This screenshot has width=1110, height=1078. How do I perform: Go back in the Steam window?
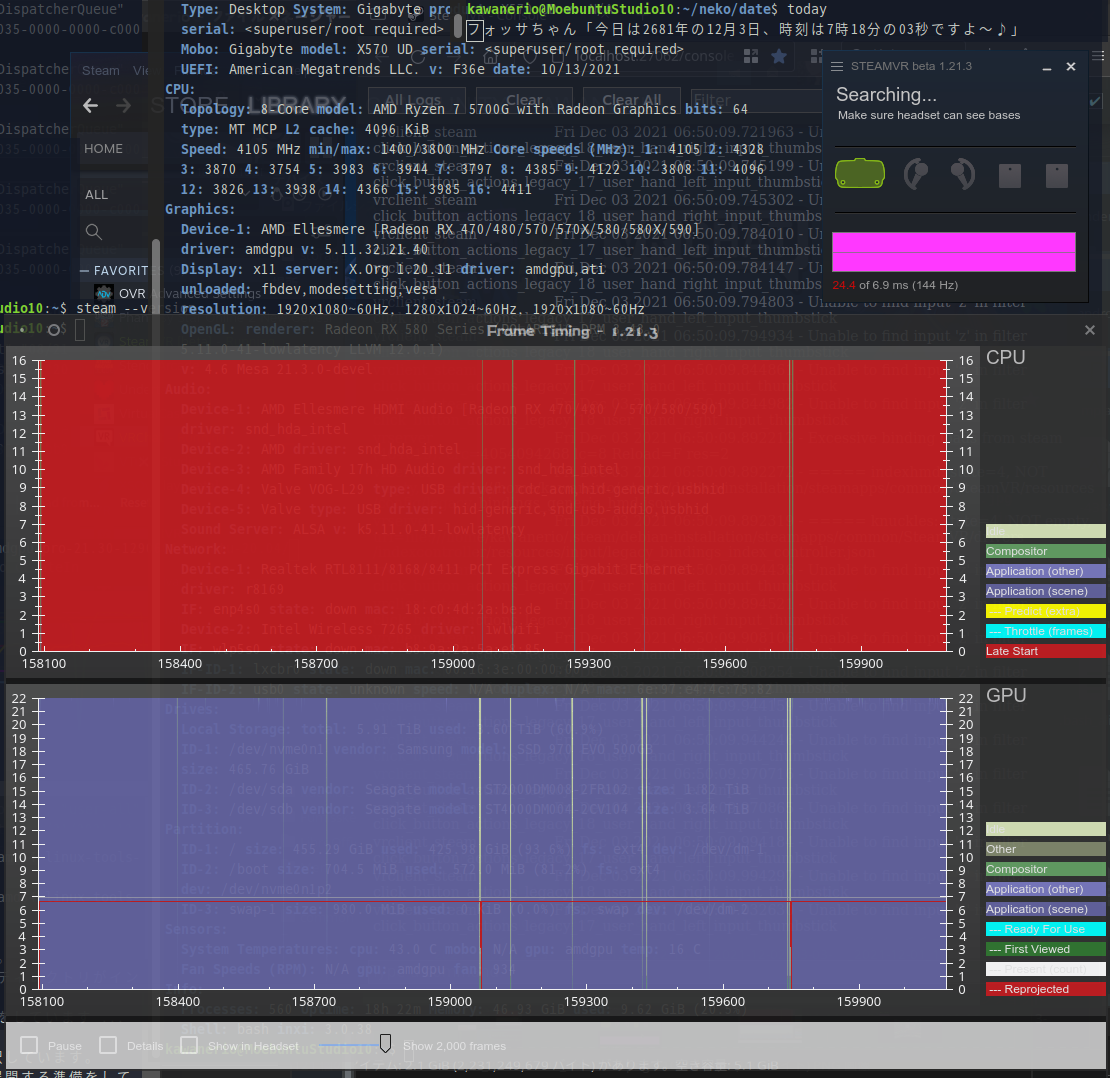point(90,106)
